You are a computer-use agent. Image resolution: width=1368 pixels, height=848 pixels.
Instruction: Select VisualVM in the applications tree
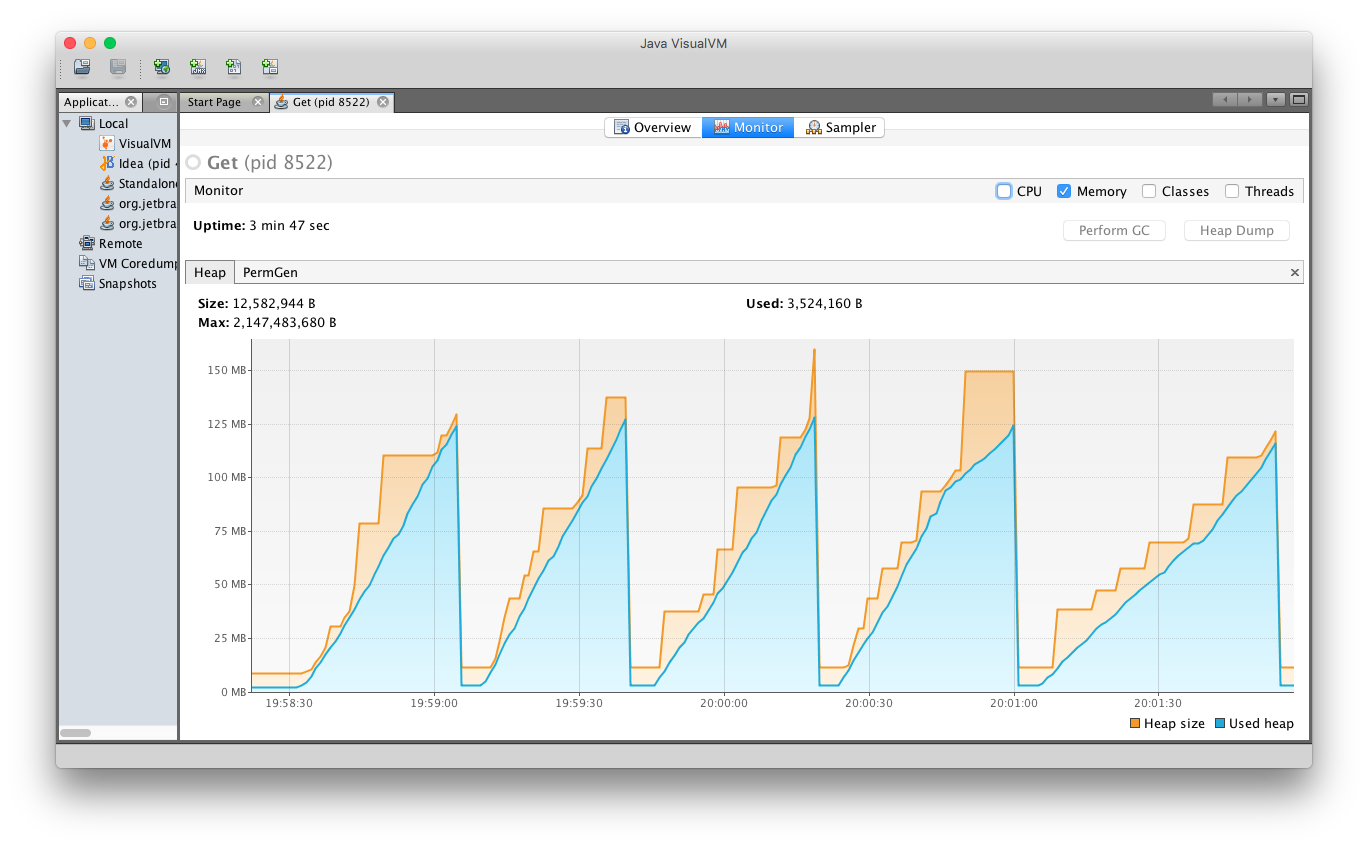click(x=144, y=144)
